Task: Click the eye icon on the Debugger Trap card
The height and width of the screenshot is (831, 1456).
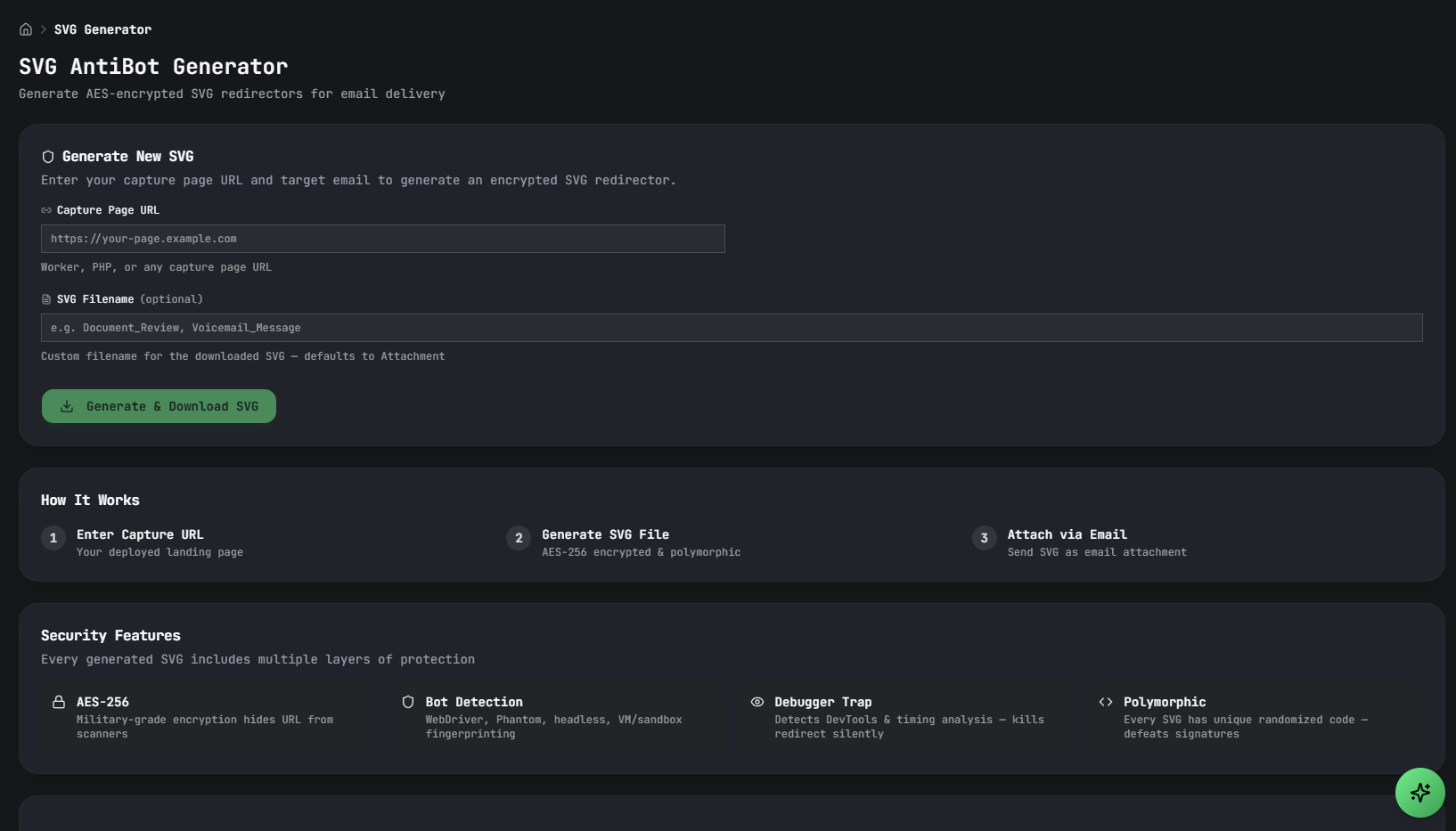Action: [757, 702]
